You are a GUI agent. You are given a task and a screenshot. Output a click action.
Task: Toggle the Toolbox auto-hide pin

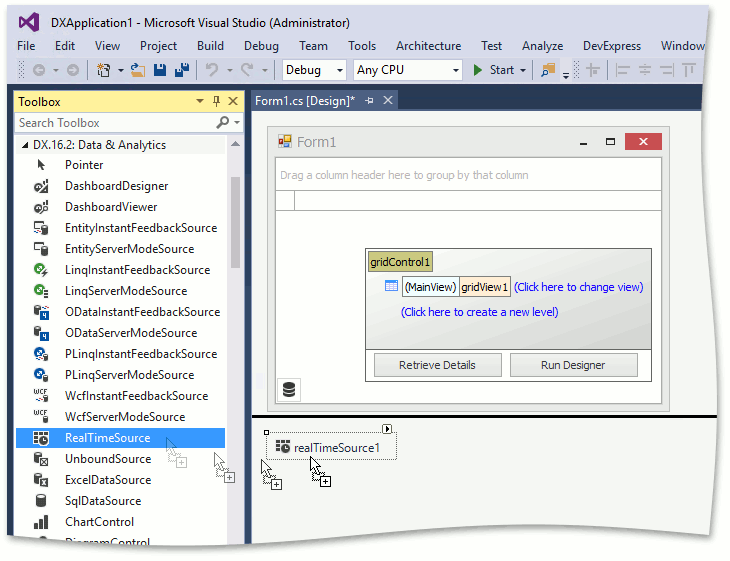point(216,101)
